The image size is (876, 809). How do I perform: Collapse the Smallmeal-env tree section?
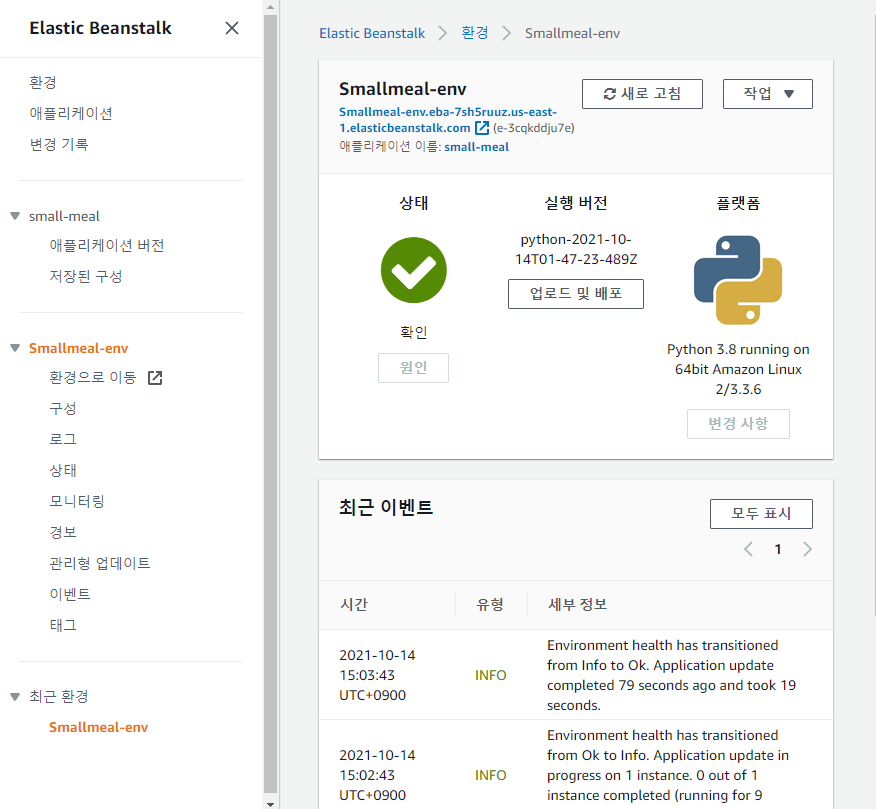pyautogui.click(x=15, y=348)
